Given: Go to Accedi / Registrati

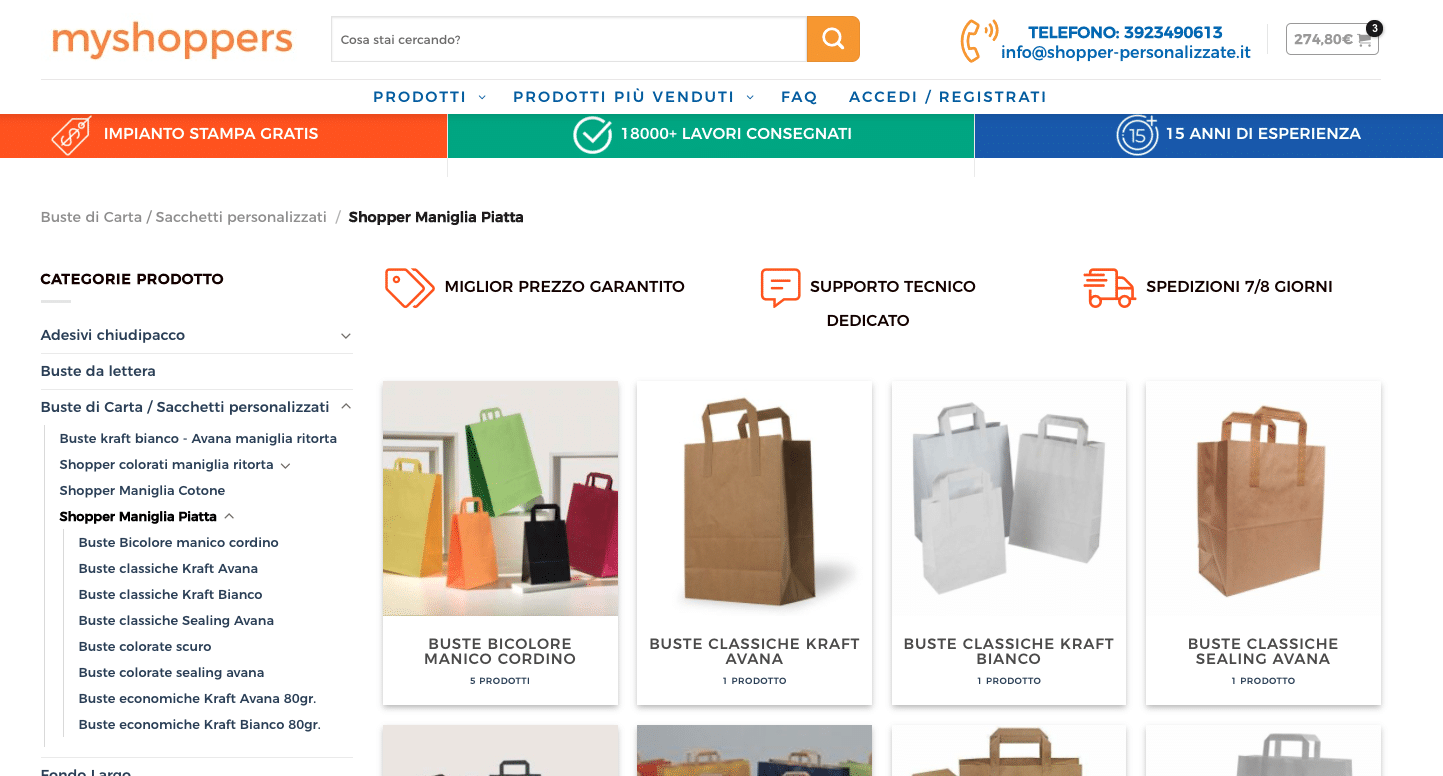Looking at the screenshot, I should point(948,97).
